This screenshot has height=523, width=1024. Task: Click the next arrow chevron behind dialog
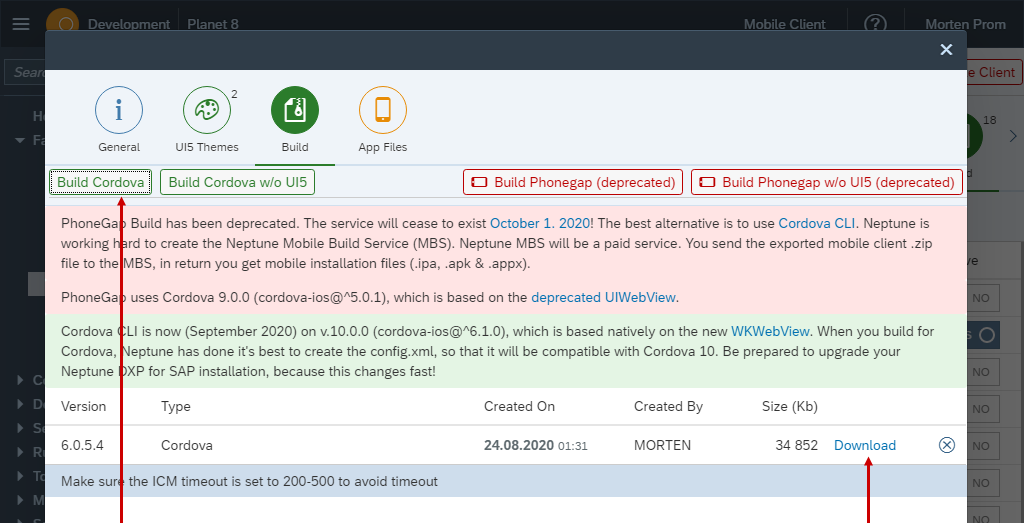click(x=1014, y=136)
